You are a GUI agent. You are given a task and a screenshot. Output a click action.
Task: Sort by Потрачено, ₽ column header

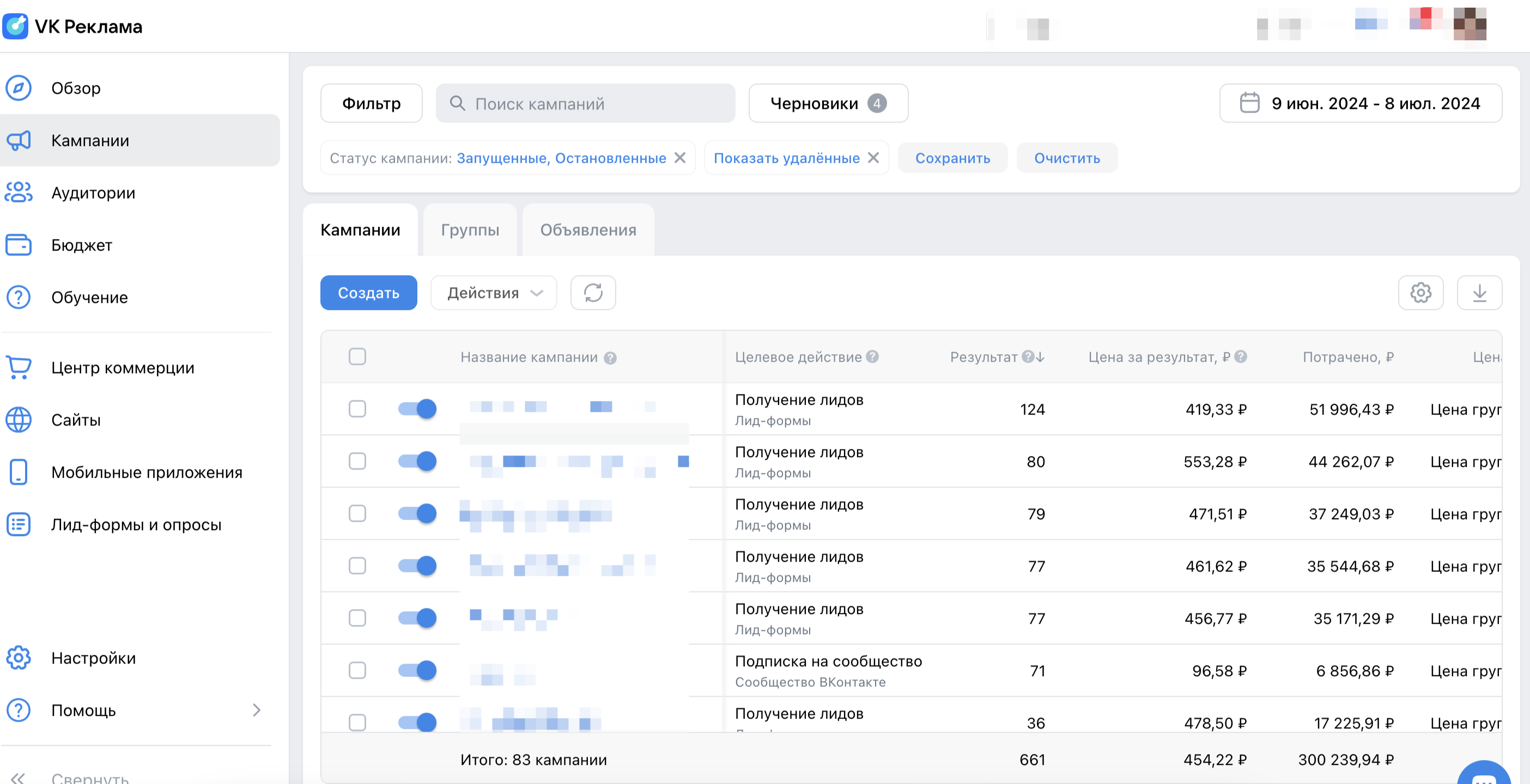pyautogui.click(x=1347, y=356)
